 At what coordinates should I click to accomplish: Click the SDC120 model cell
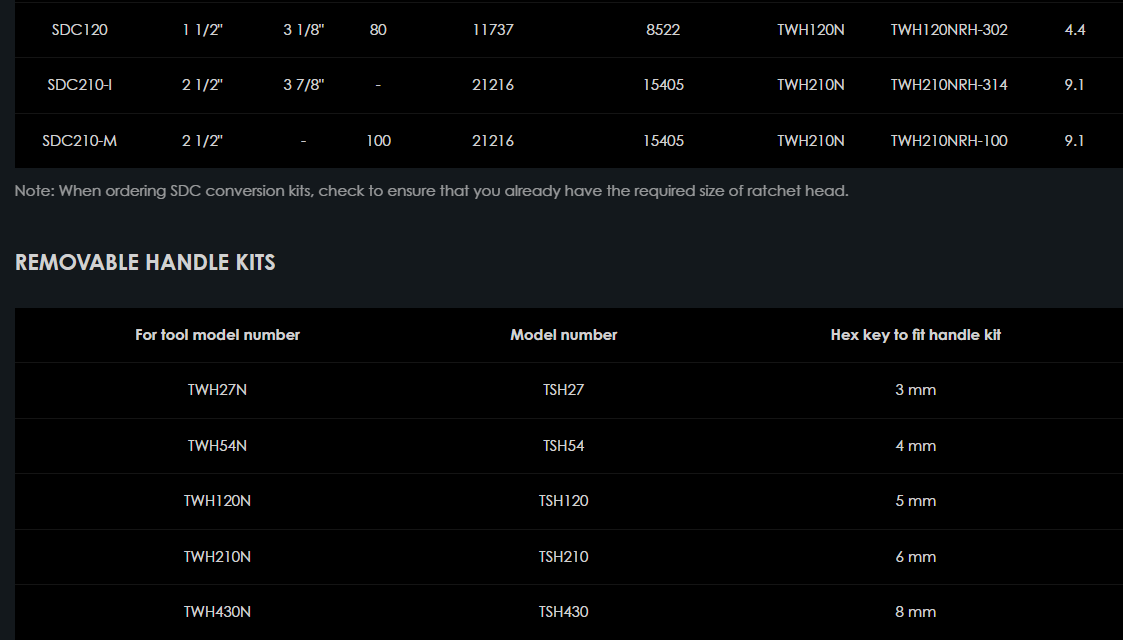point(79,30)
